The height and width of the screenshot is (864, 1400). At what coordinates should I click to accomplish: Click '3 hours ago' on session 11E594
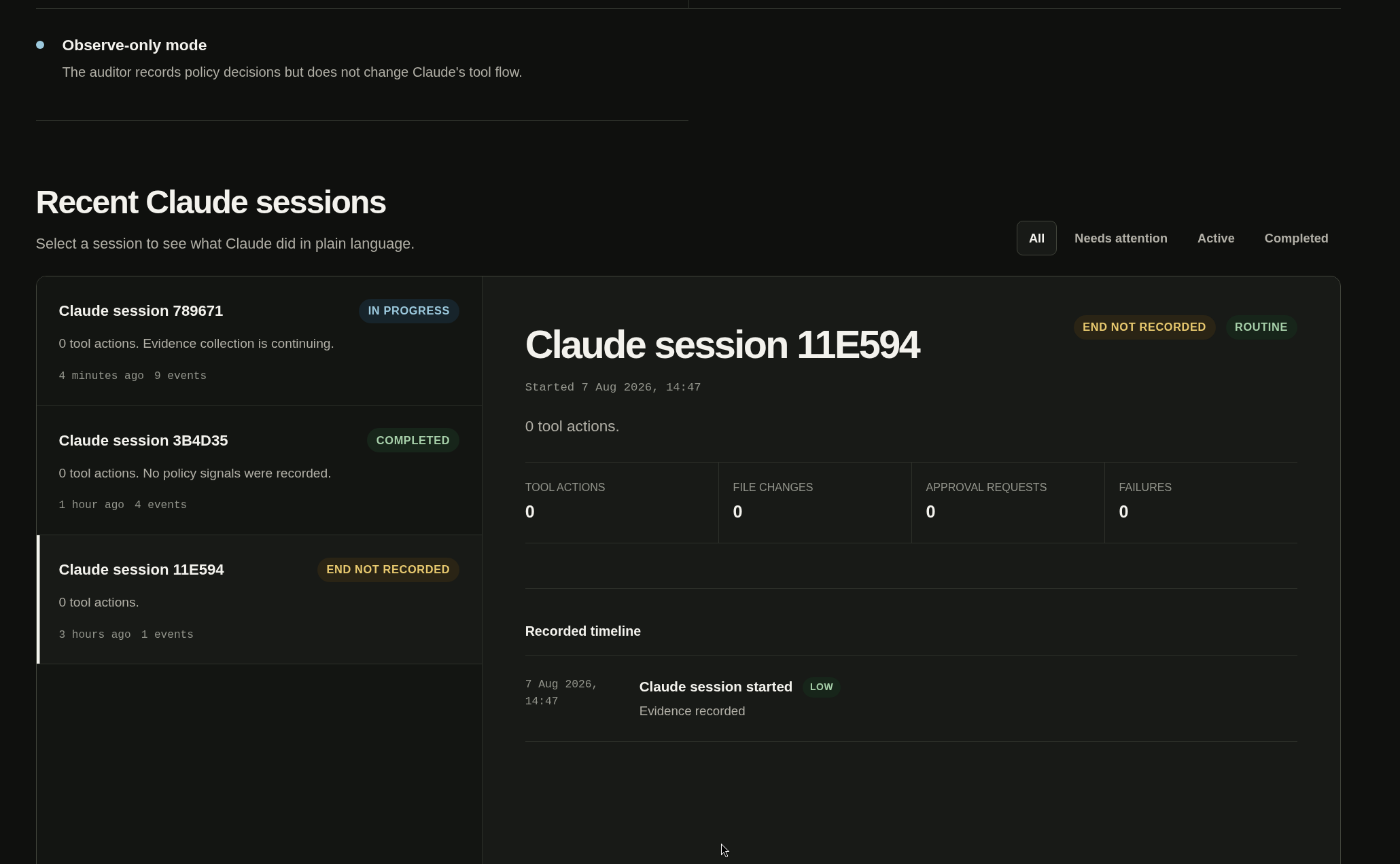94,634
